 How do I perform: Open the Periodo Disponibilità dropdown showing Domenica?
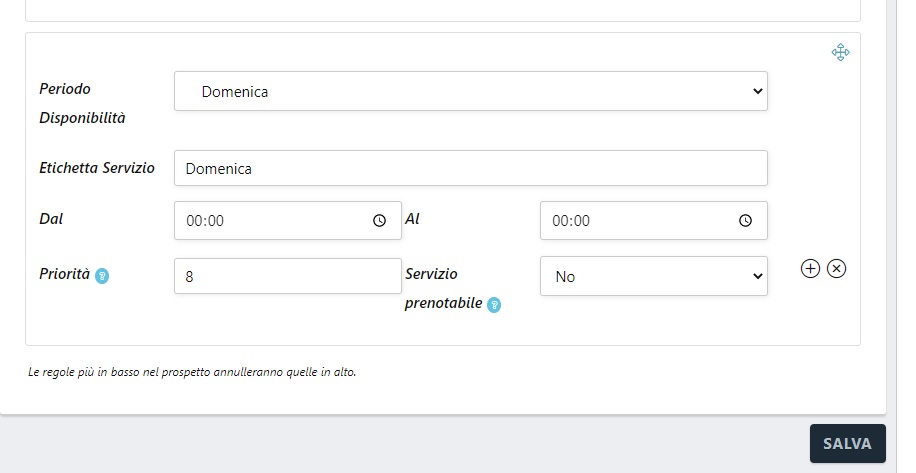pos(470,91)
